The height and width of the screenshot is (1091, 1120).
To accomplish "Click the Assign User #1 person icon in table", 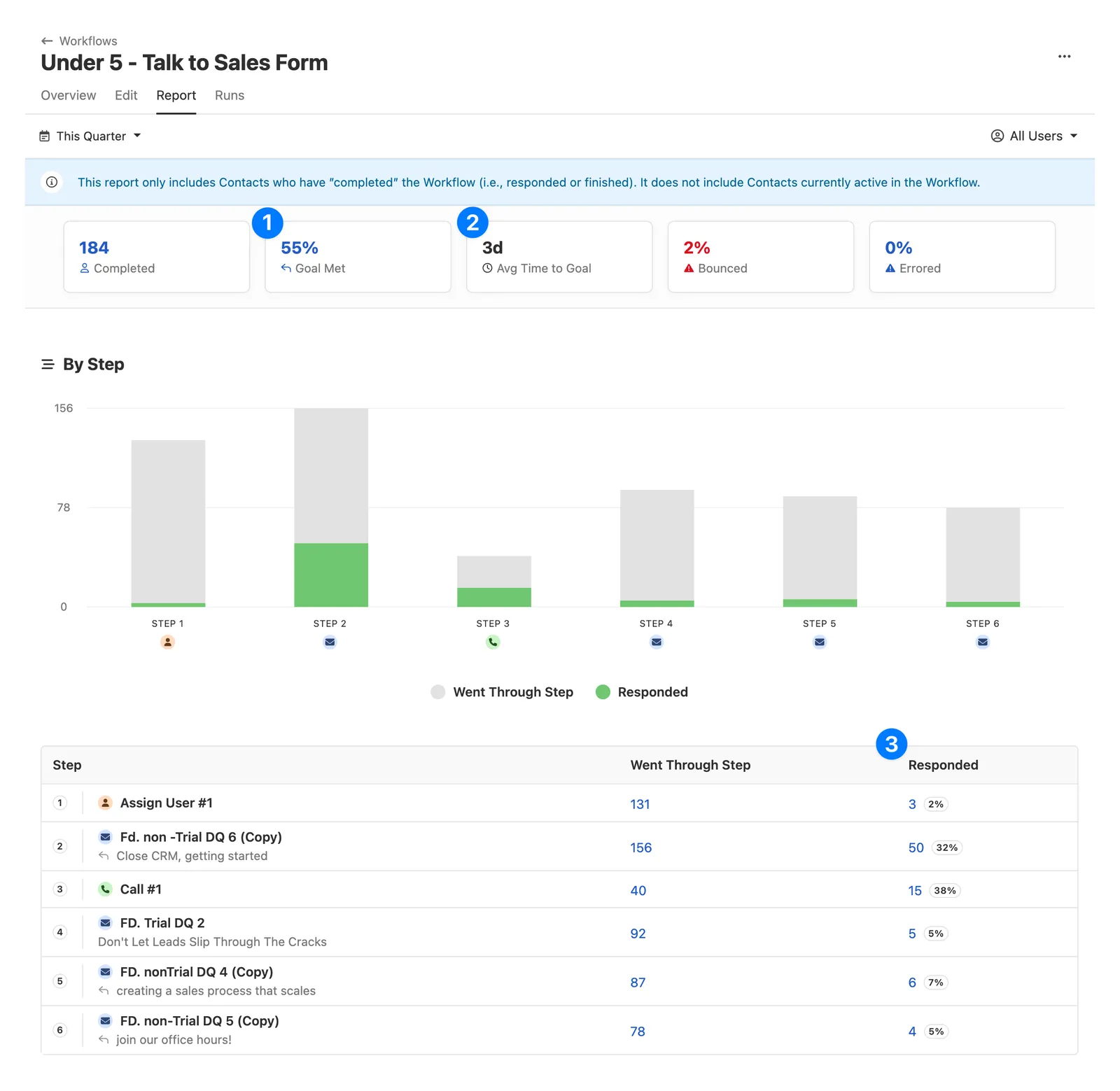I will 105,803.
